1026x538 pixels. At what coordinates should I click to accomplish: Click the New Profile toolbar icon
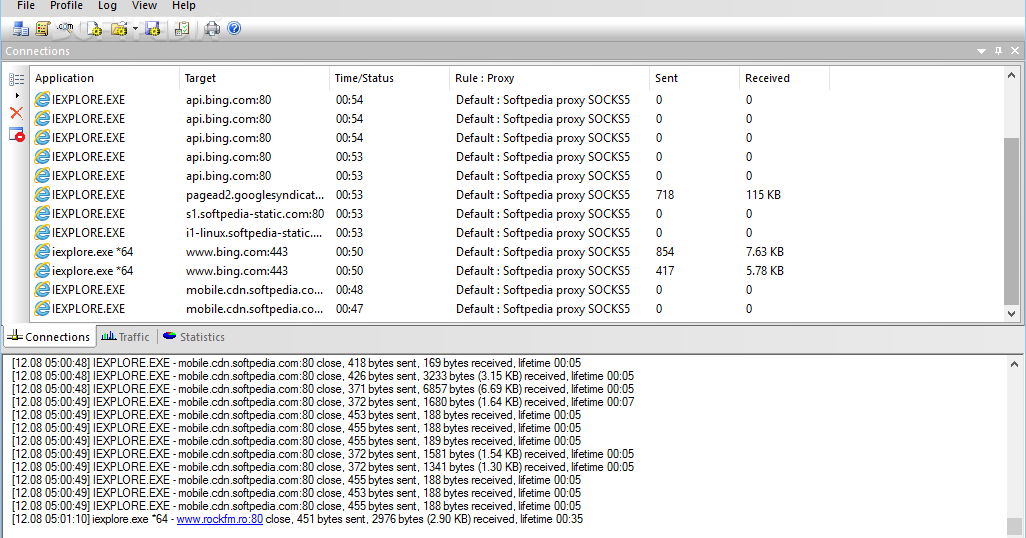tap(94, 29)
